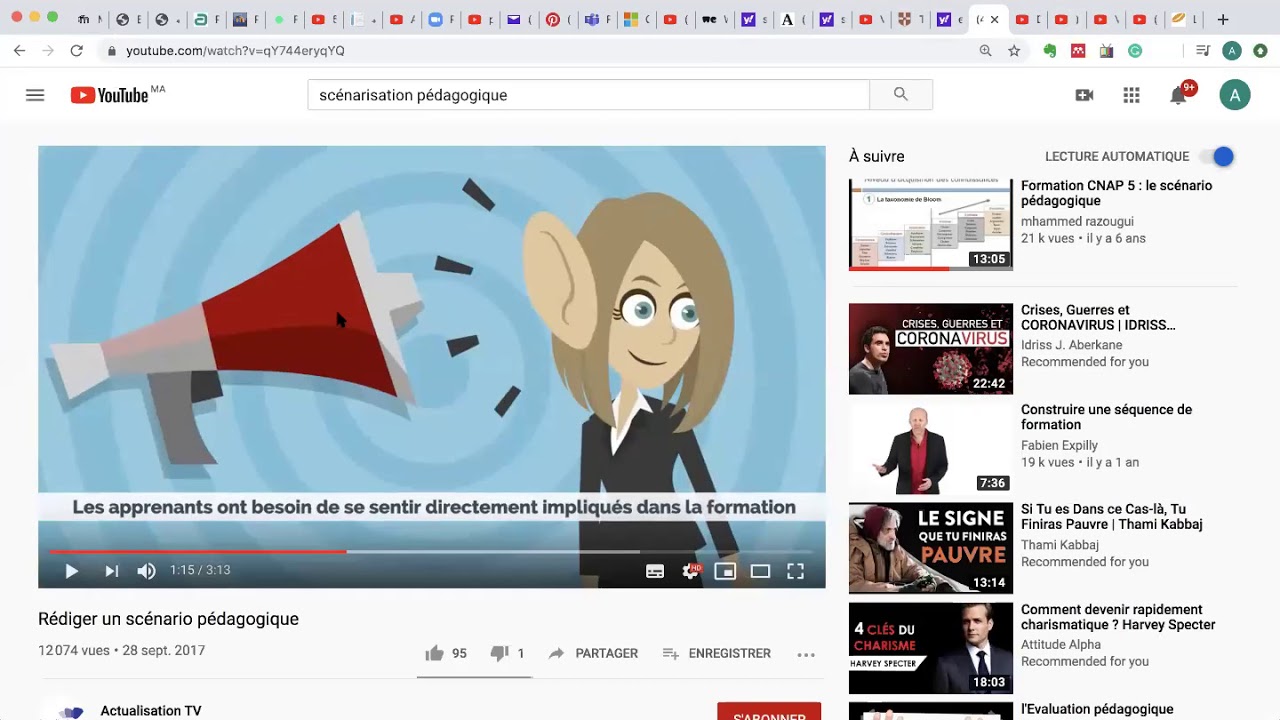The width and height of the screenshot is (1280, 720).
Task: Open the Evernote extension icon
Action: pyautogui.click(x=1050, y=50)
